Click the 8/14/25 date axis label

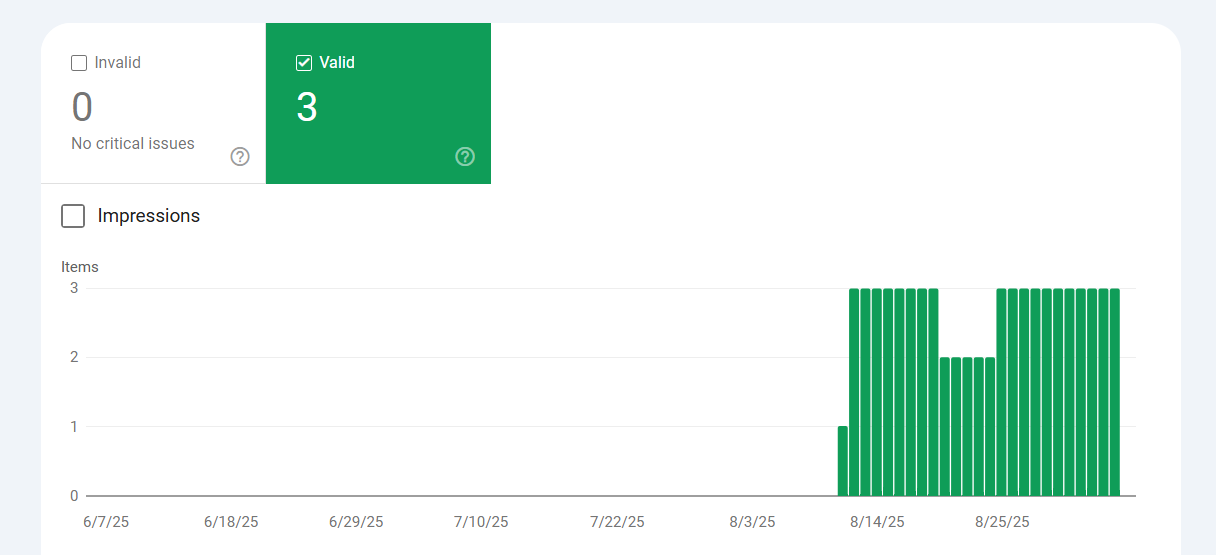pyautogui.click(x=877, y=522)
